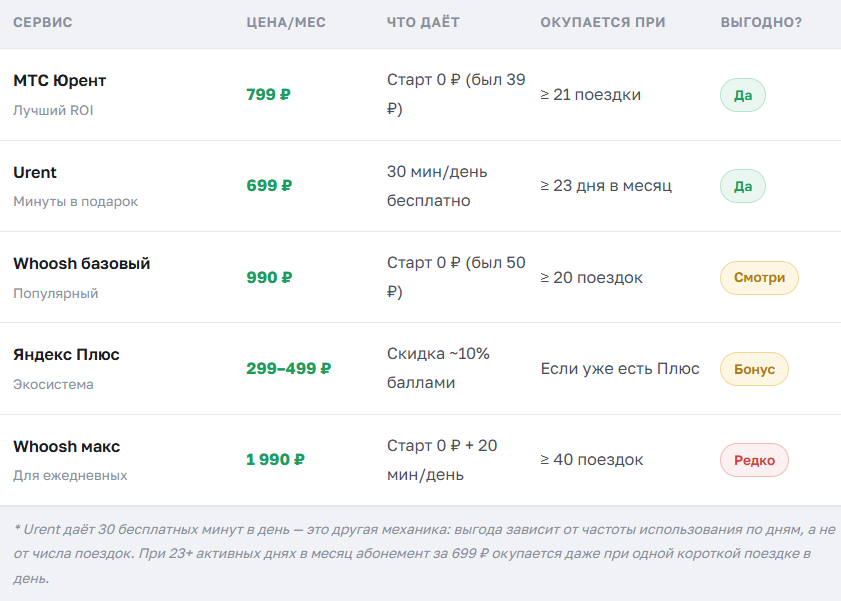Viewport: 841px width, 601px height.
Task: Click the Редко badge for Whoosh макс
Action: point(754,461)
